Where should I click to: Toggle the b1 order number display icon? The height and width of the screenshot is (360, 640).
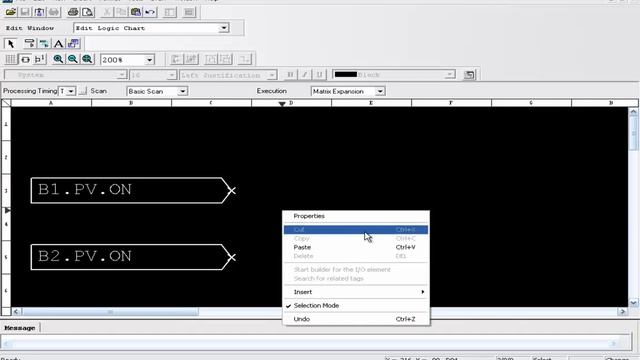(40, 59)
